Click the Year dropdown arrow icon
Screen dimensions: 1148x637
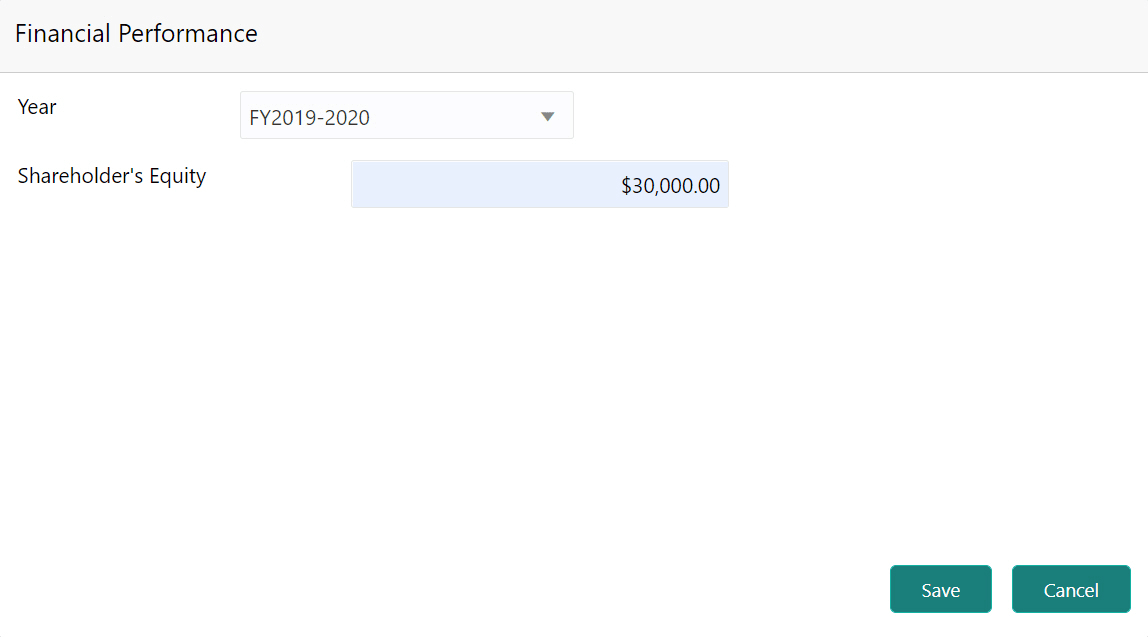(x=547, y=116)
